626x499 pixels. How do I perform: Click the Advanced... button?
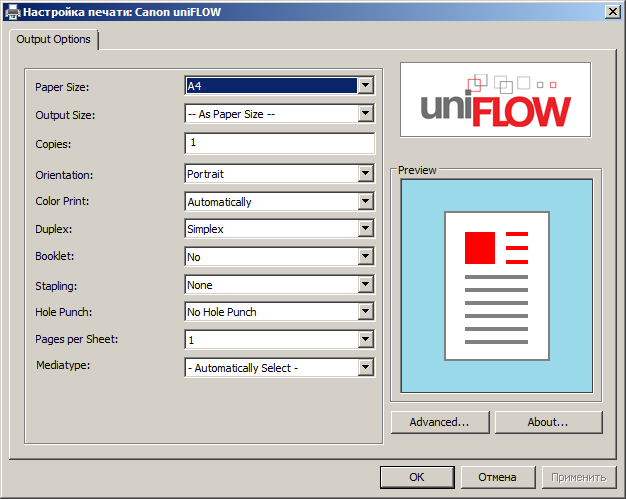coord(440,422)
